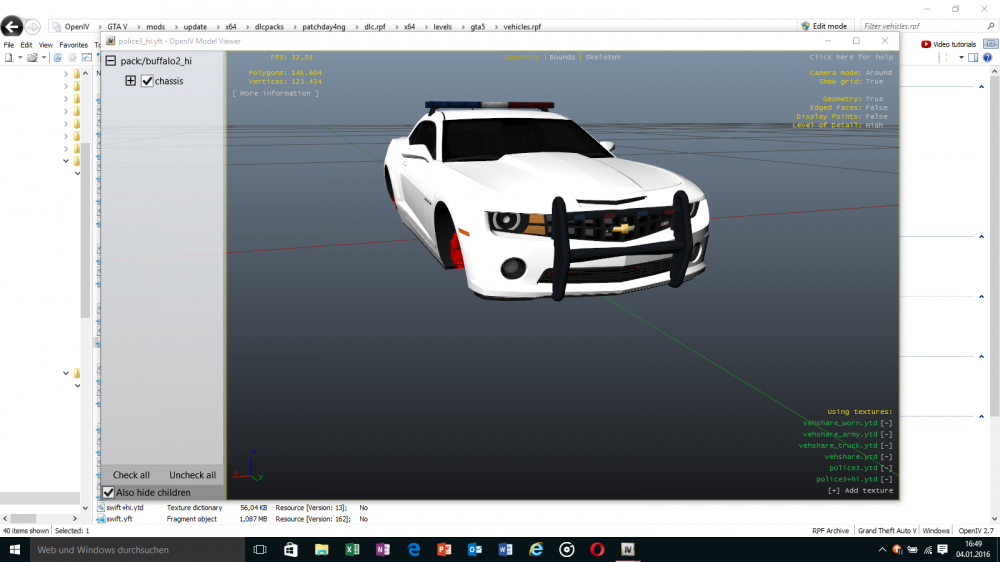Click the Model Viewer title bar icon
This screenshot has width=1000, height=562.
pos(110,41)
